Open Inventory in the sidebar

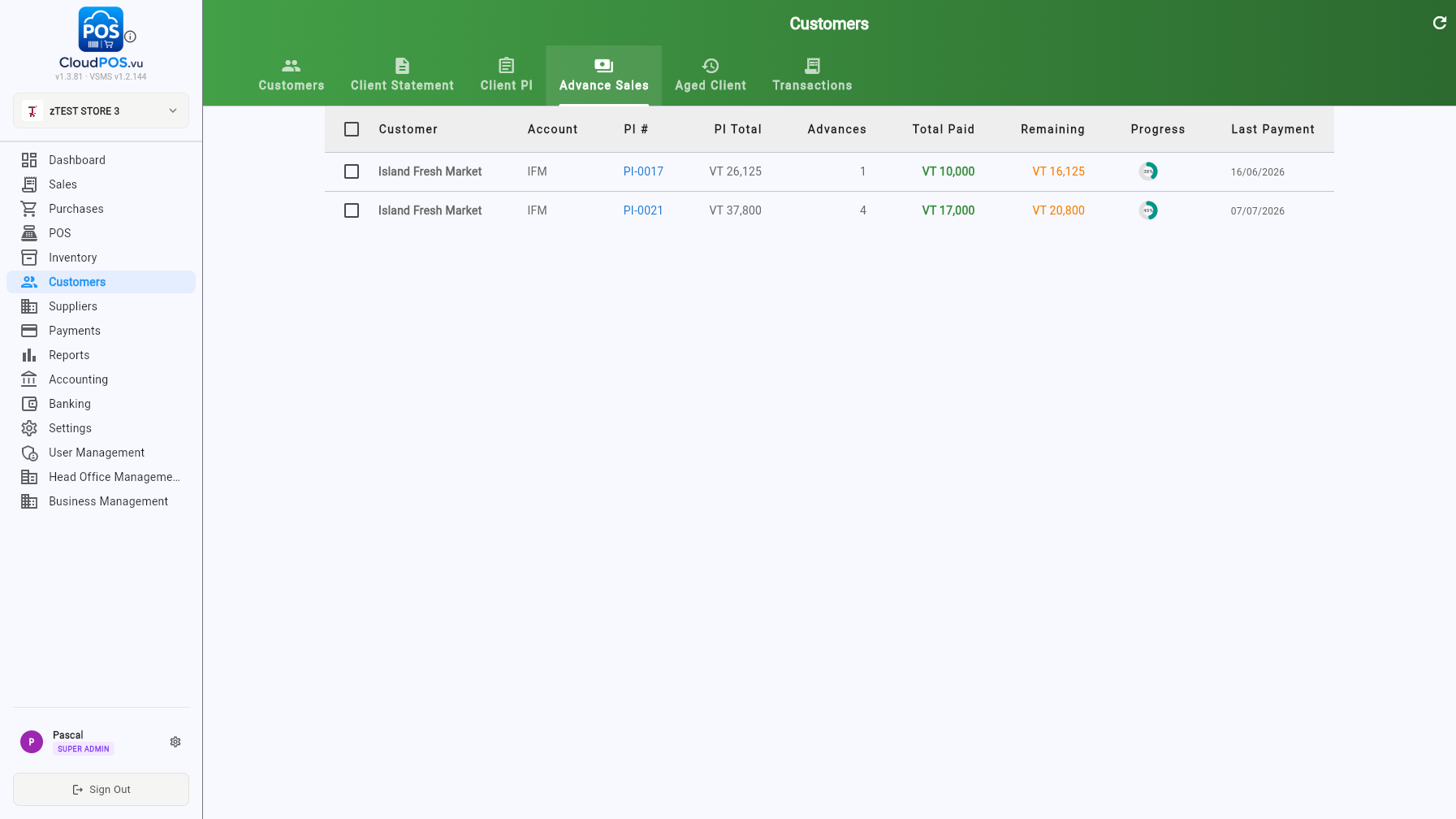tap(101, 258)
